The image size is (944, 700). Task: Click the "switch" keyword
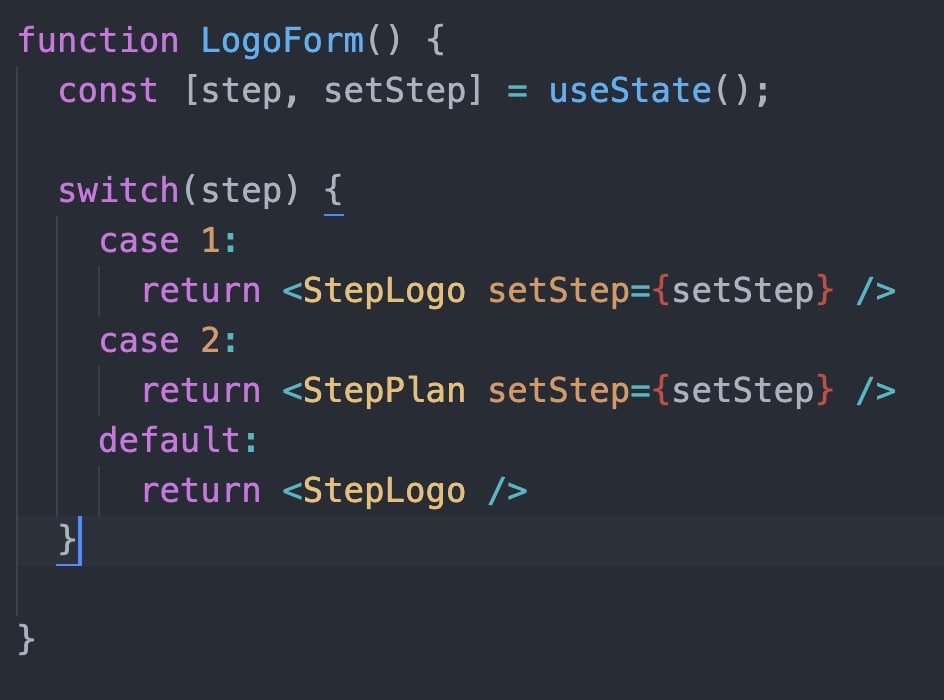pyautogui.click(x=118, y=191)
